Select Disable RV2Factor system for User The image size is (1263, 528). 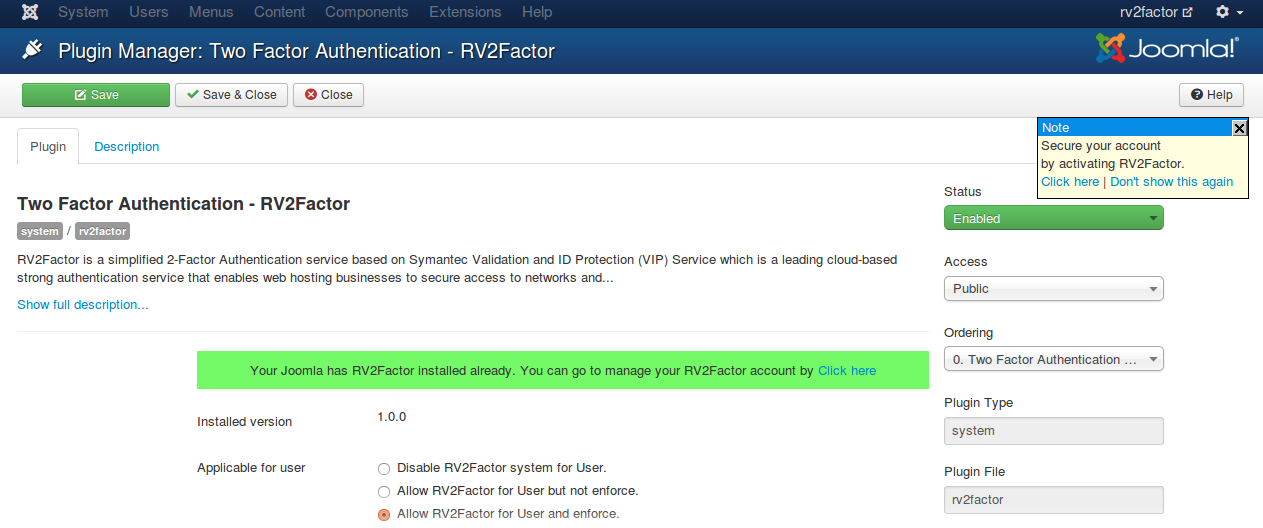[x=384, y=468]
